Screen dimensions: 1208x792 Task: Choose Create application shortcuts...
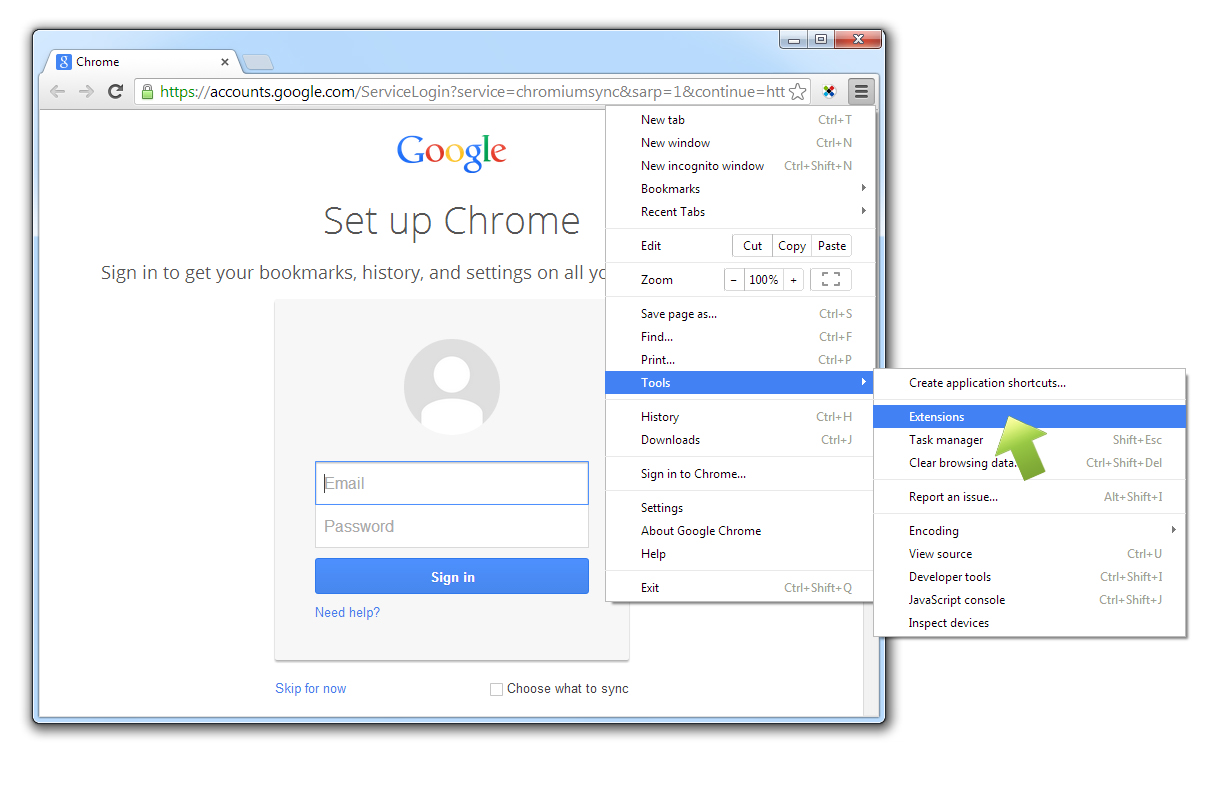tap(1030, 383)
